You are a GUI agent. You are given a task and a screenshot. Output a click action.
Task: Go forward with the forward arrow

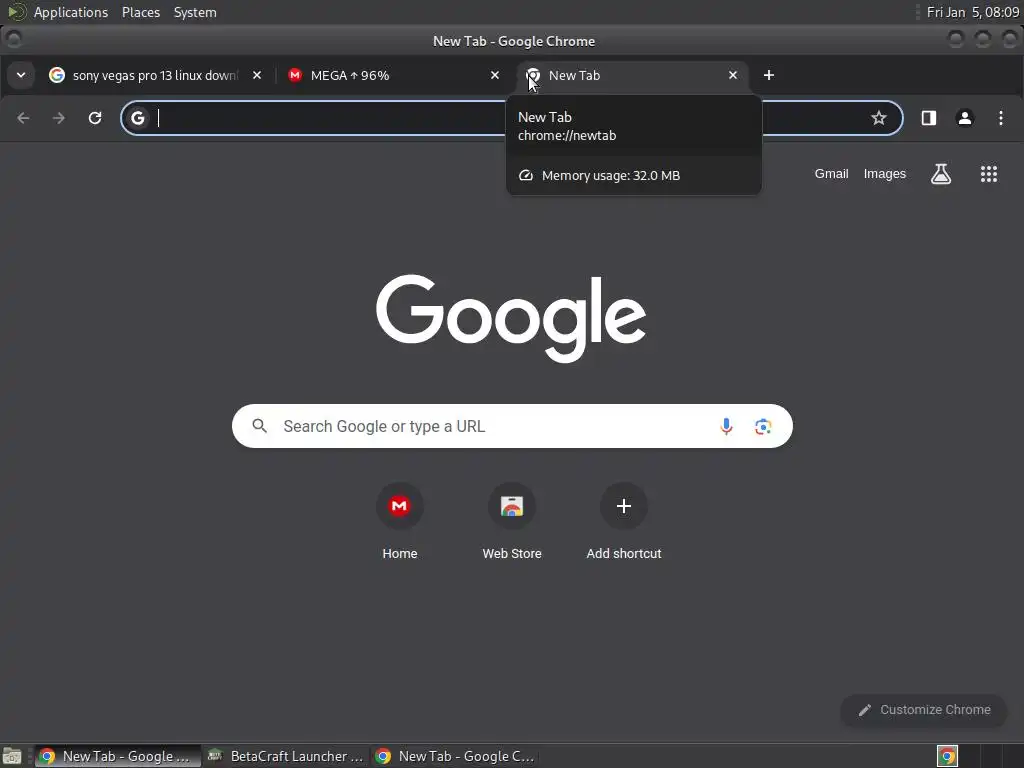click(x=59, y=118)
